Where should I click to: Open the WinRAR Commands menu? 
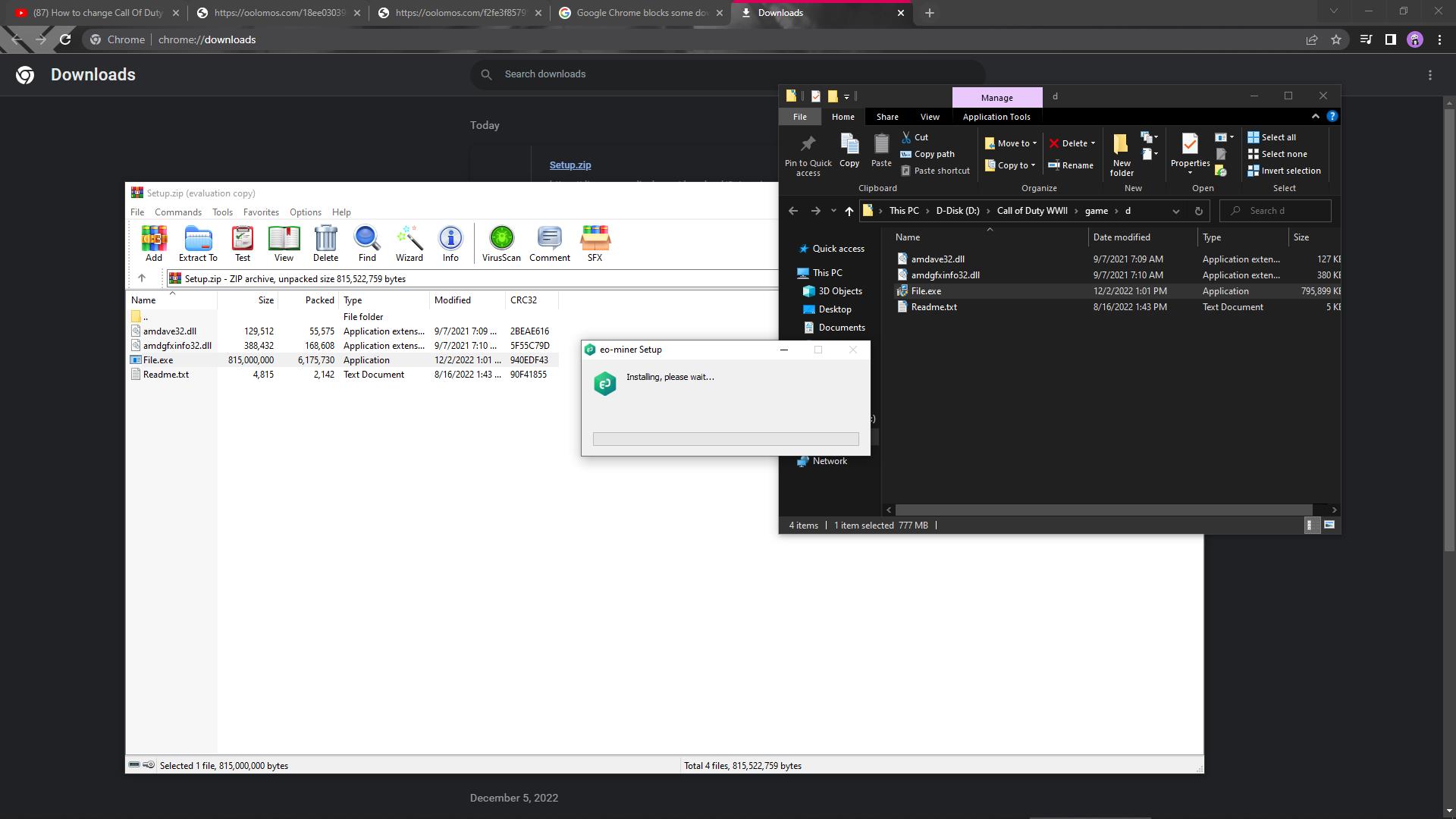point(177,212)
